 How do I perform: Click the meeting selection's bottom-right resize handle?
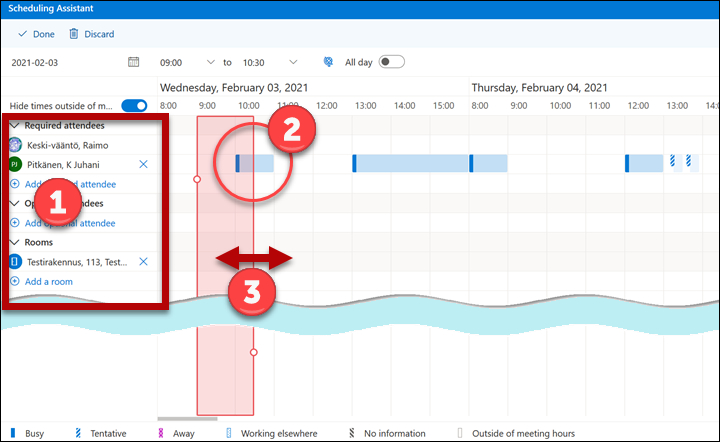point(253,352)
